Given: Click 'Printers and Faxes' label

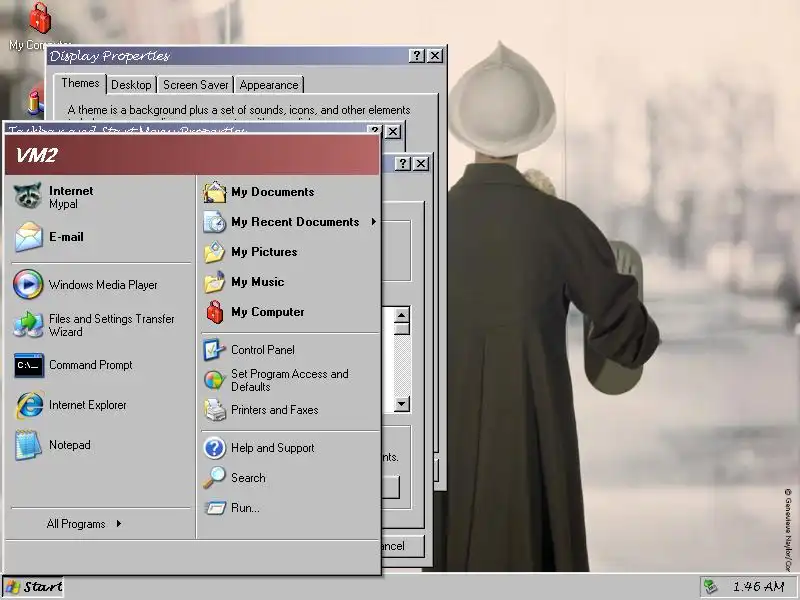Looking at the screenshot, I should coord(274,410).
